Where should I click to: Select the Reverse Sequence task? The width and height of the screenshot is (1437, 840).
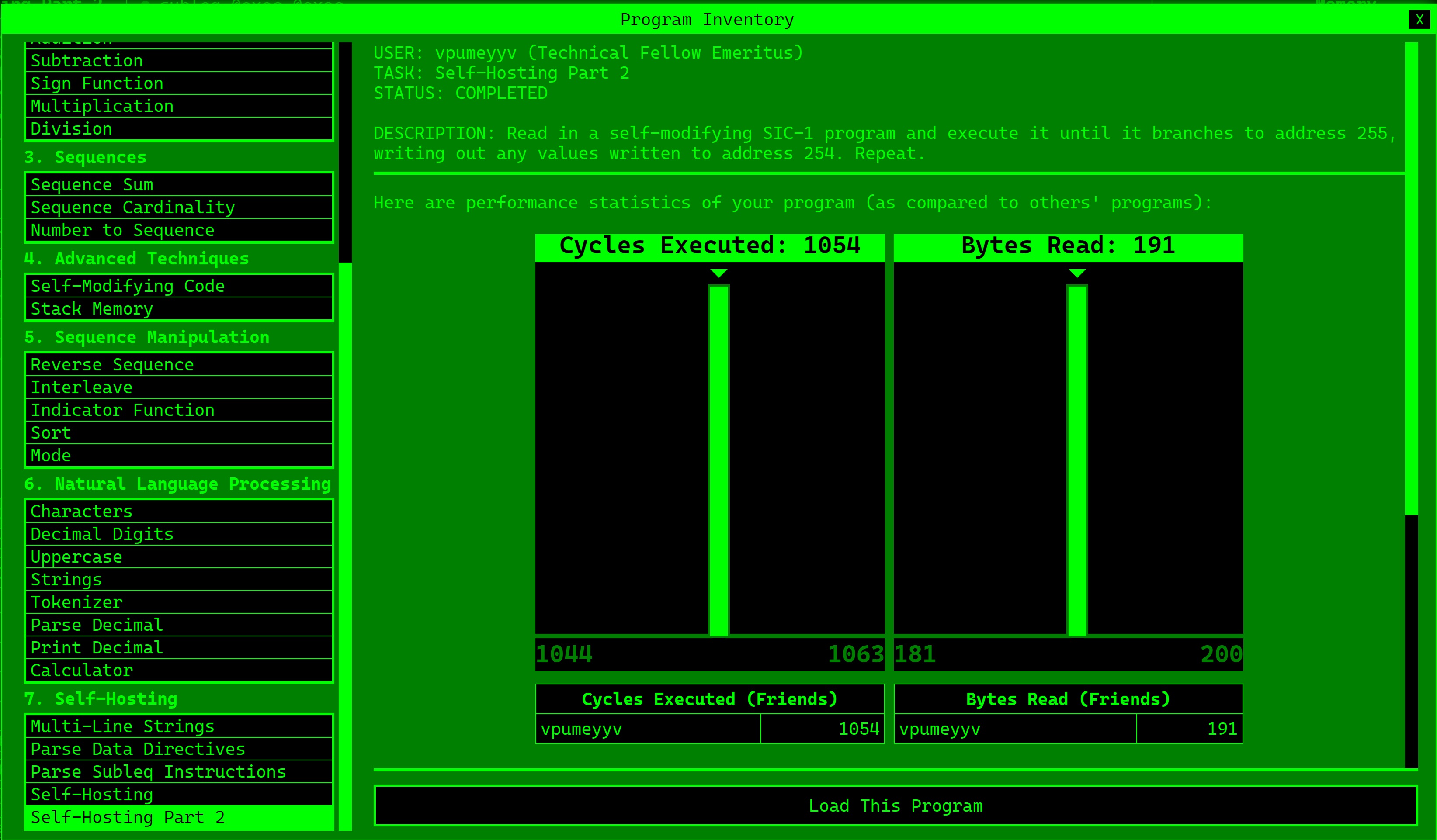[x=179, y=365]
